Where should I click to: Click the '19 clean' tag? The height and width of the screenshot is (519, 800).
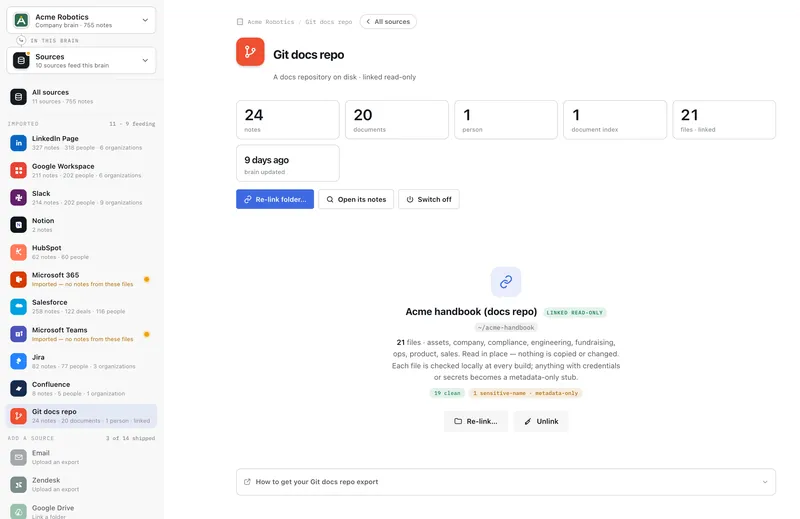447,393
